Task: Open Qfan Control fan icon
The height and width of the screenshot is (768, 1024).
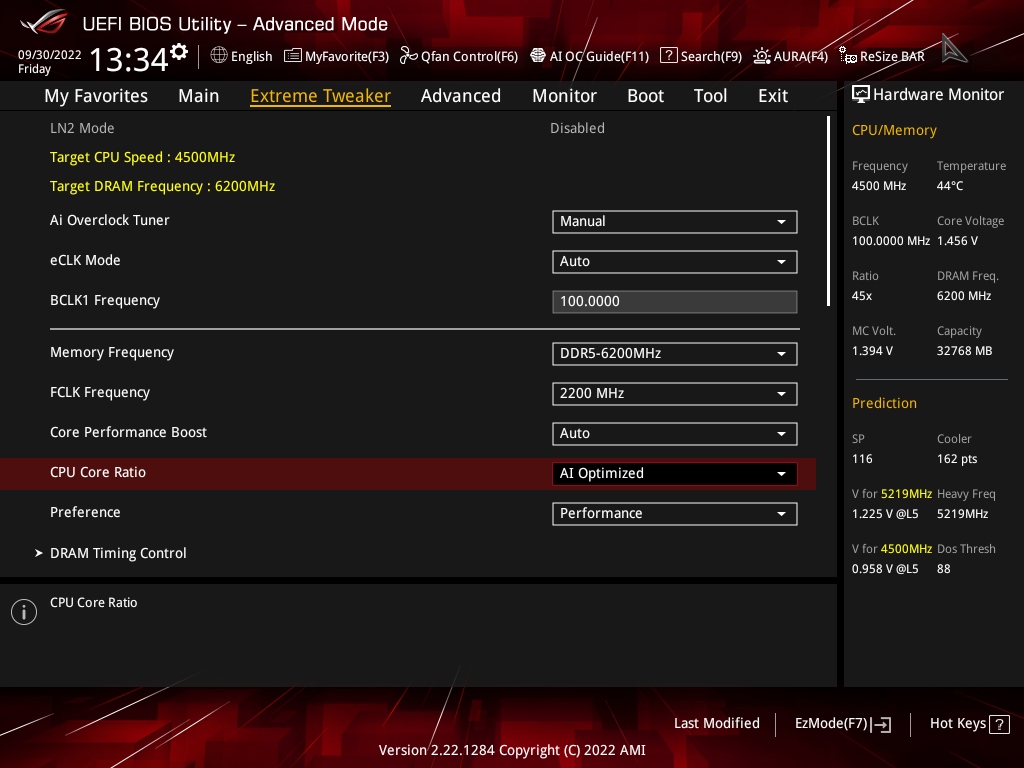Action: pyautogui.click(x=408, y=56)
